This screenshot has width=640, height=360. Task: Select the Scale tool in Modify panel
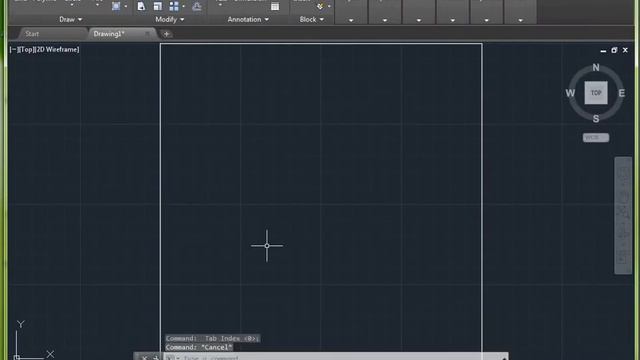158,6
